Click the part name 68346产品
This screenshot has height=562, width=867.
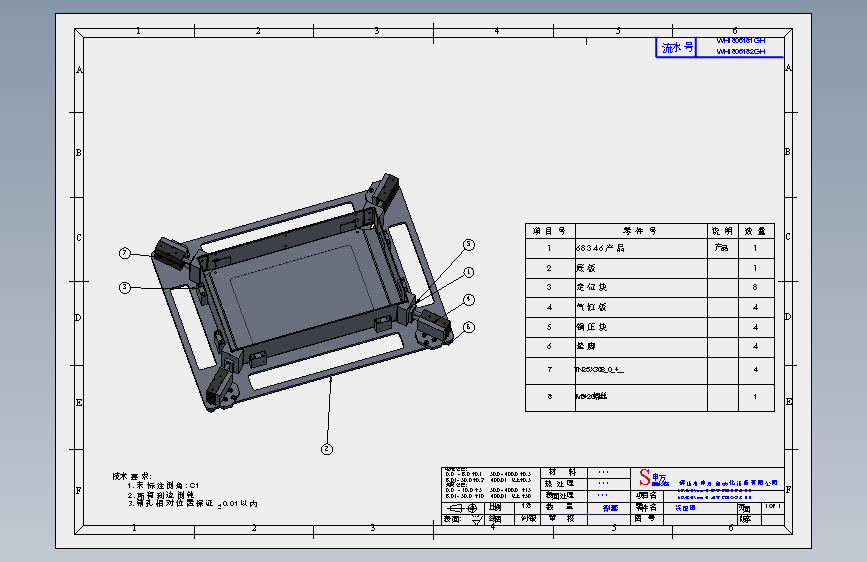(x=600, y=248)
